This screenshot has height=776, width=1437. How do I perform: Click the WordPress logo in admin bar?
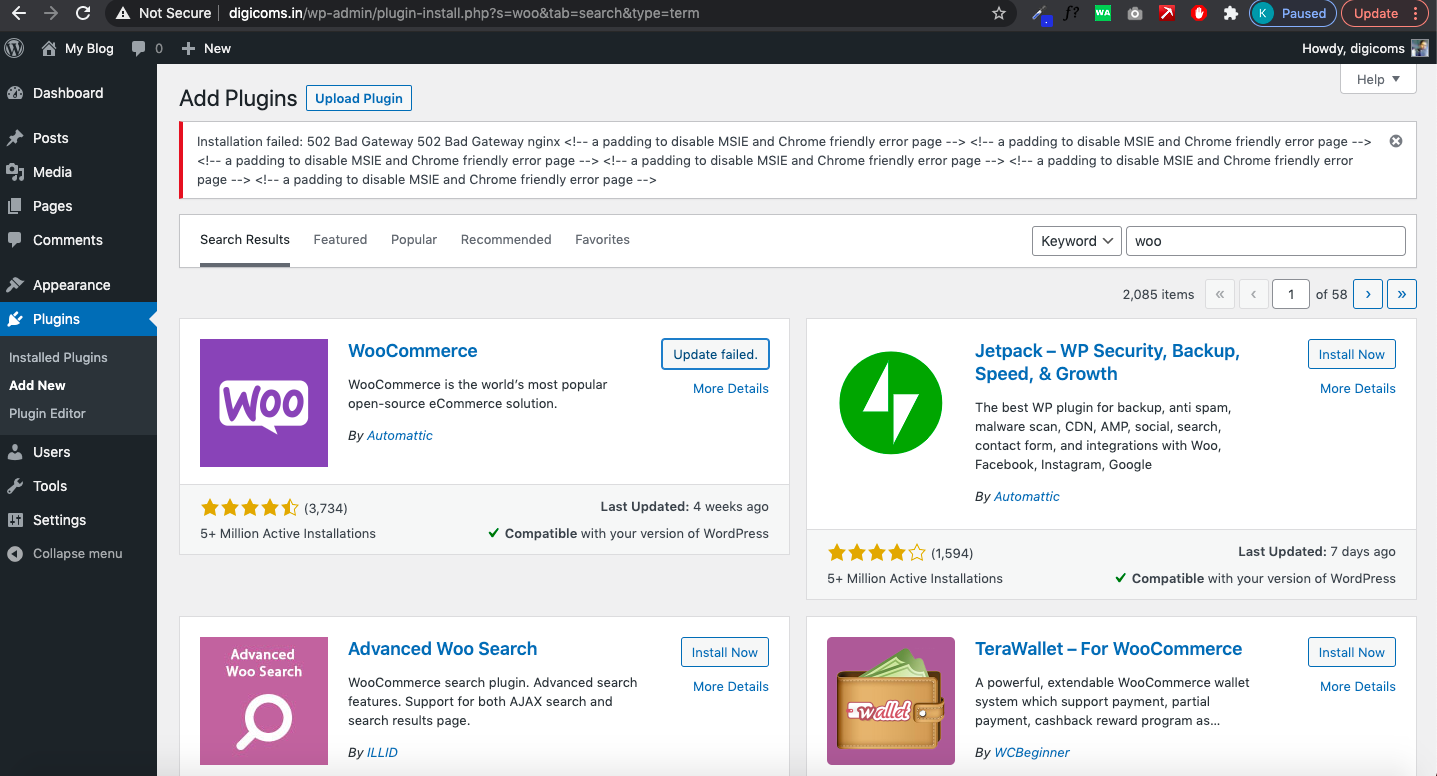click(14, 48)
